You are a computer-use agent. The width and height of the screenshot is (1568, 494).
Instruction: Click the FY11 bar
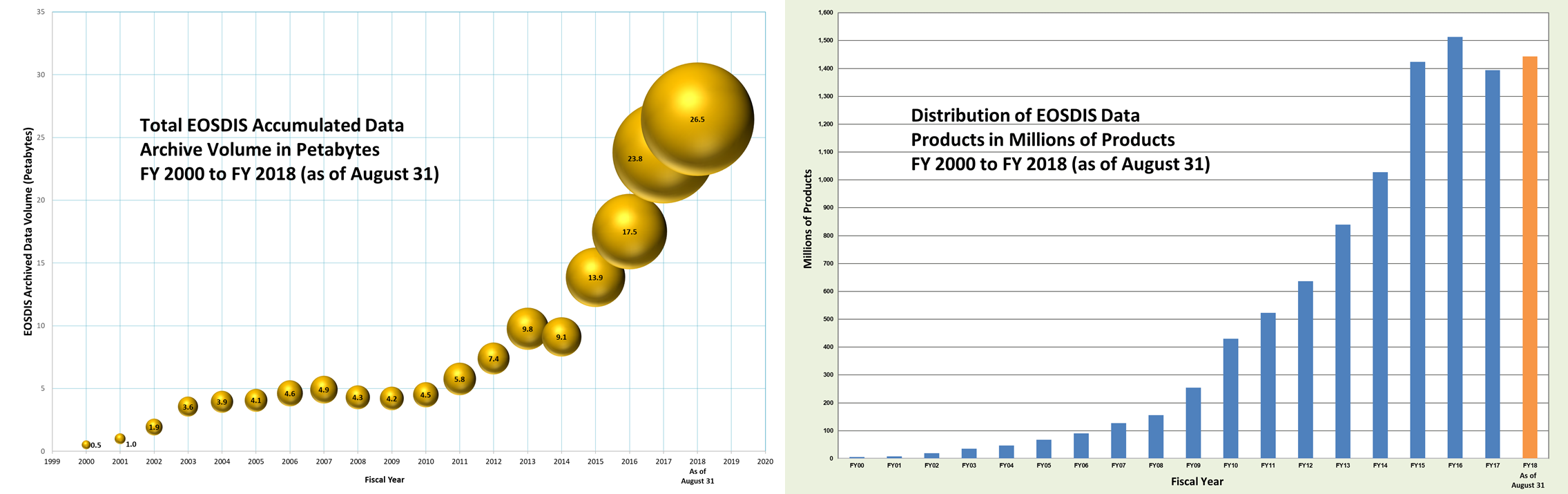click(1268, 386)
